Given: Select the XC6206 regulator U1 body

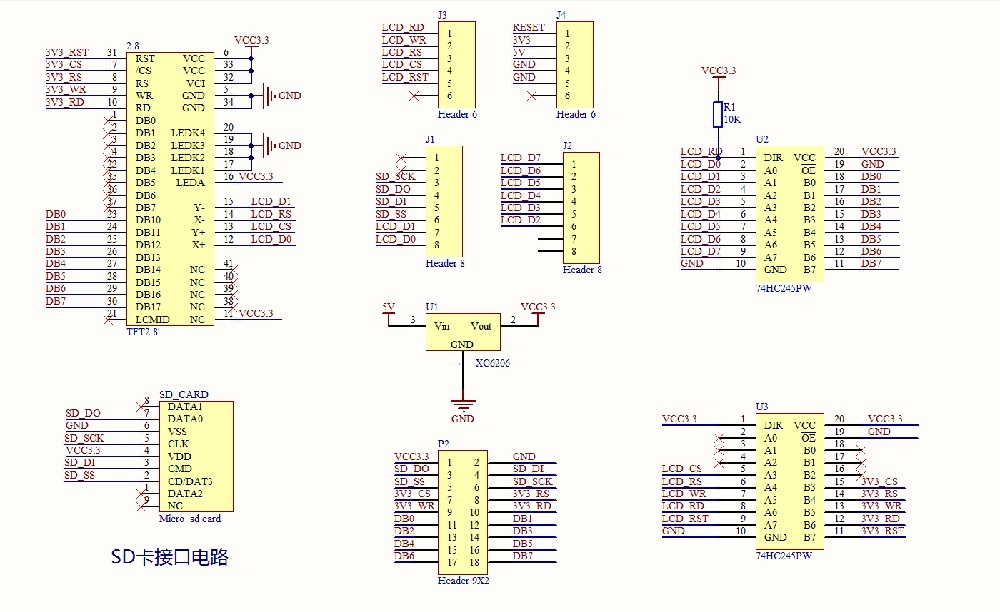Looking at the screenshot, I should 462,334.
